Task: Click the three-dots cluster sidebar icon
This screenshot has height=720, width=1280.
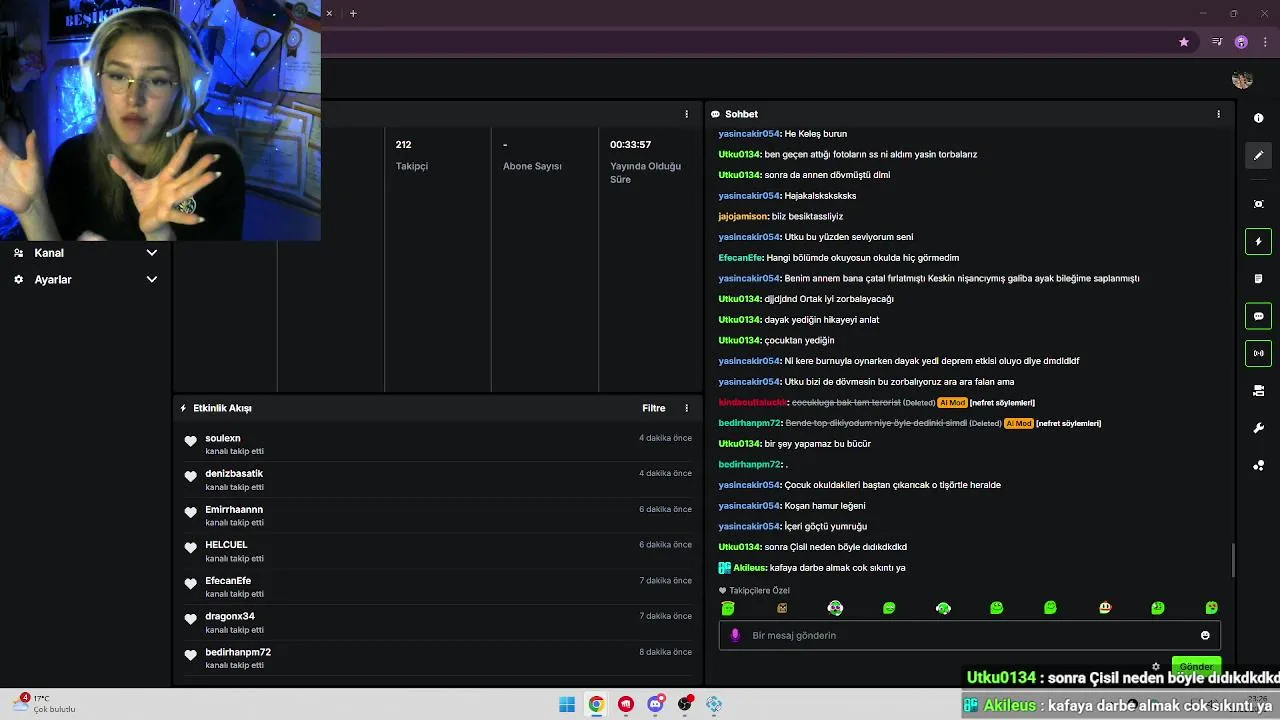Action: click(x=1258, y=465)
